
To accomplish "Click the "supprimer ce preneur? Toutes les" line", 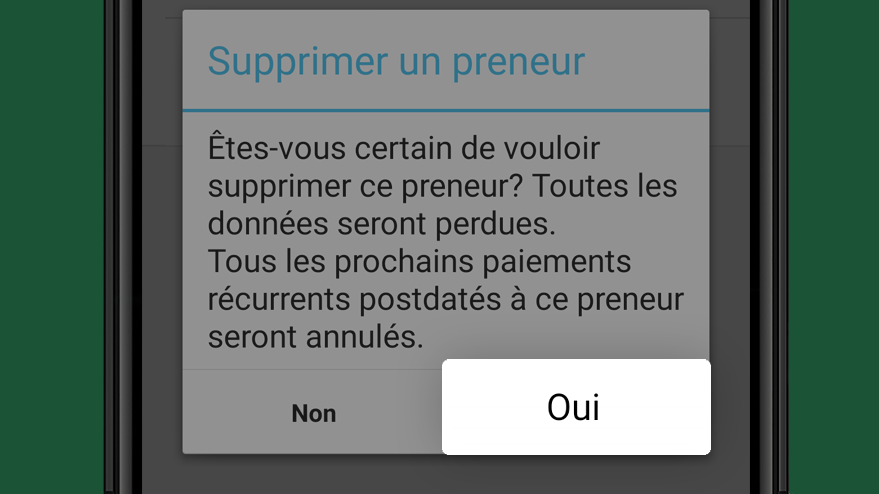I will (x=442, y=186).
